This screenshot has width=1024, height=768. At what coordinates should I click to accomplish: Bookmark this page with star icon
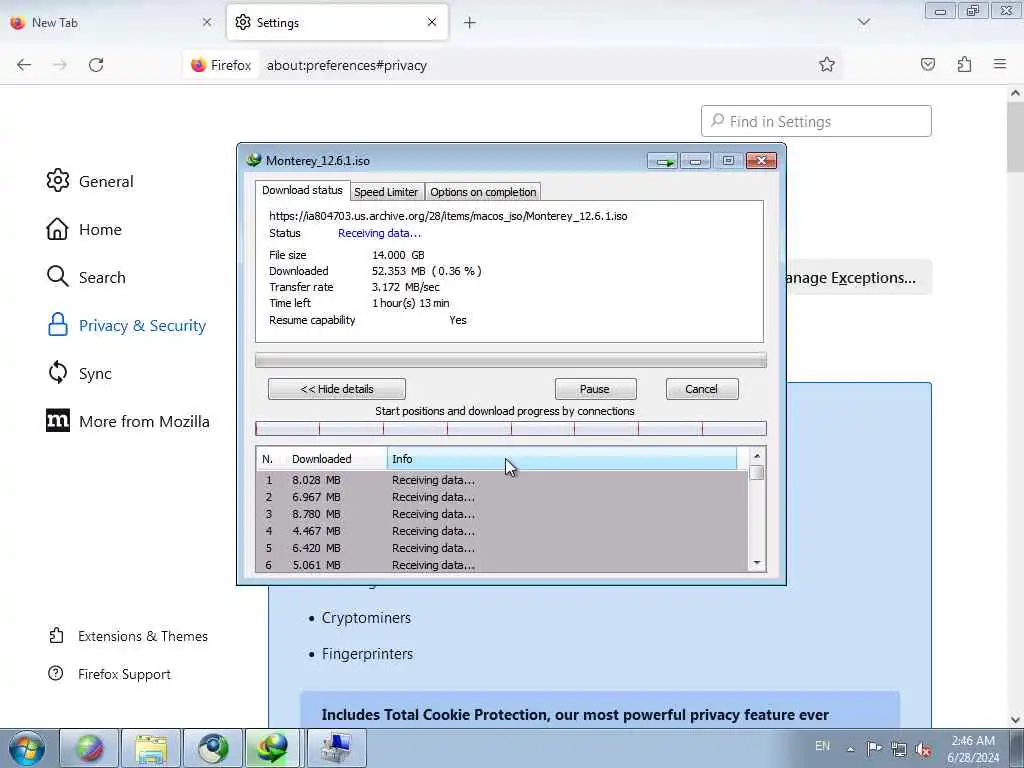[827, 64]
